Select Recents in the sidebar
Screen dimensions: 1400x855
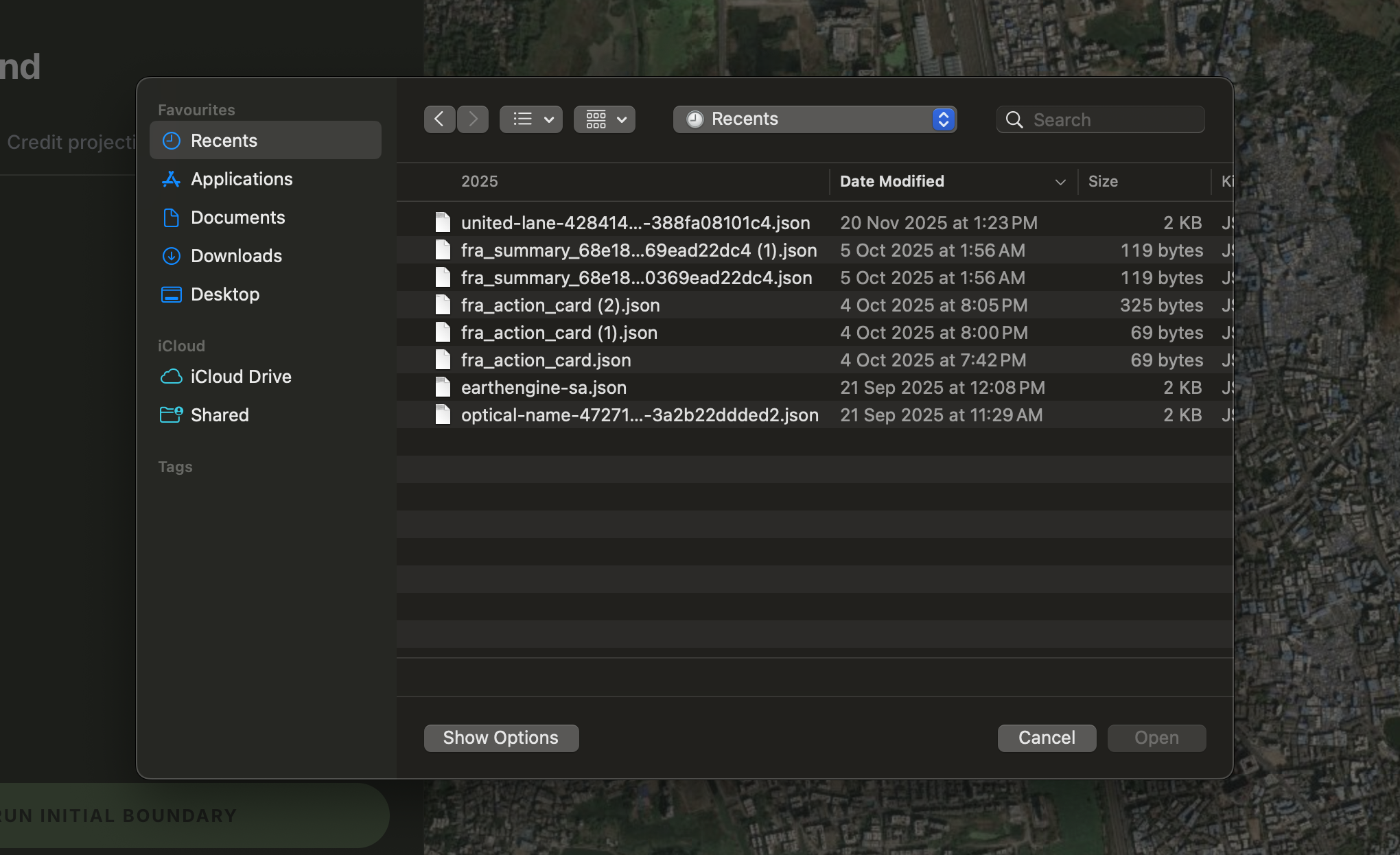266,141
